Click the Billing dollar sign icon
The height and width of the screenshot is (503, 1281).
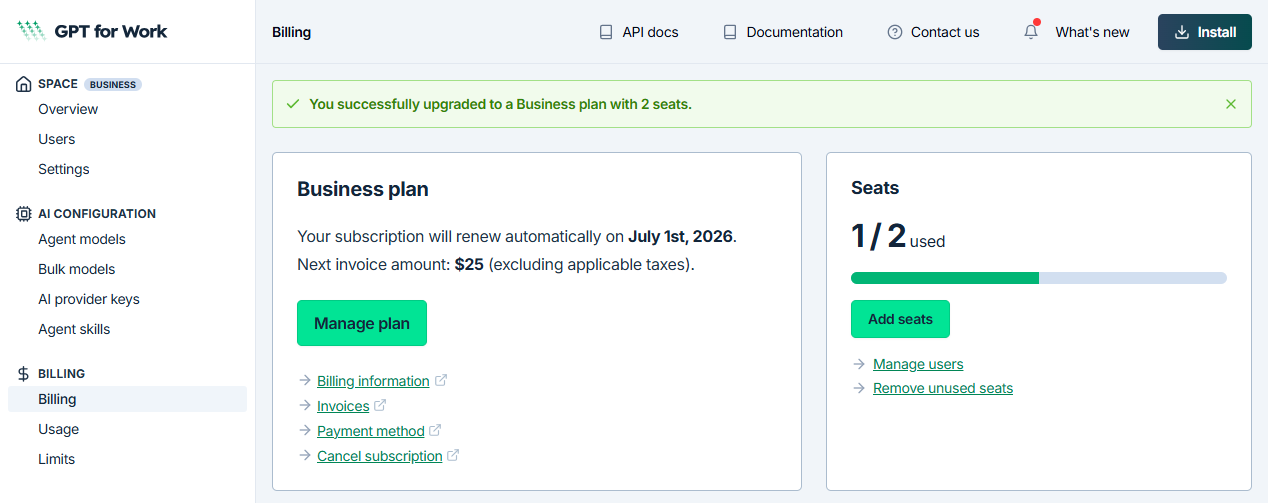(24, 374)
